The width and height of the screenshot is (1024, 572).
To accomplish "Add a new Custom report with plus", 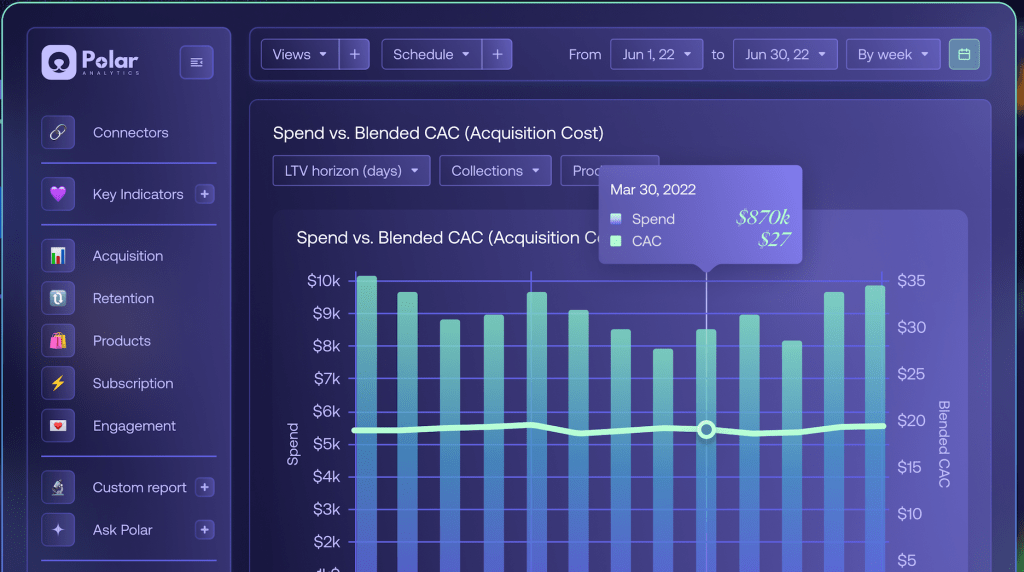I will point(204,487).
